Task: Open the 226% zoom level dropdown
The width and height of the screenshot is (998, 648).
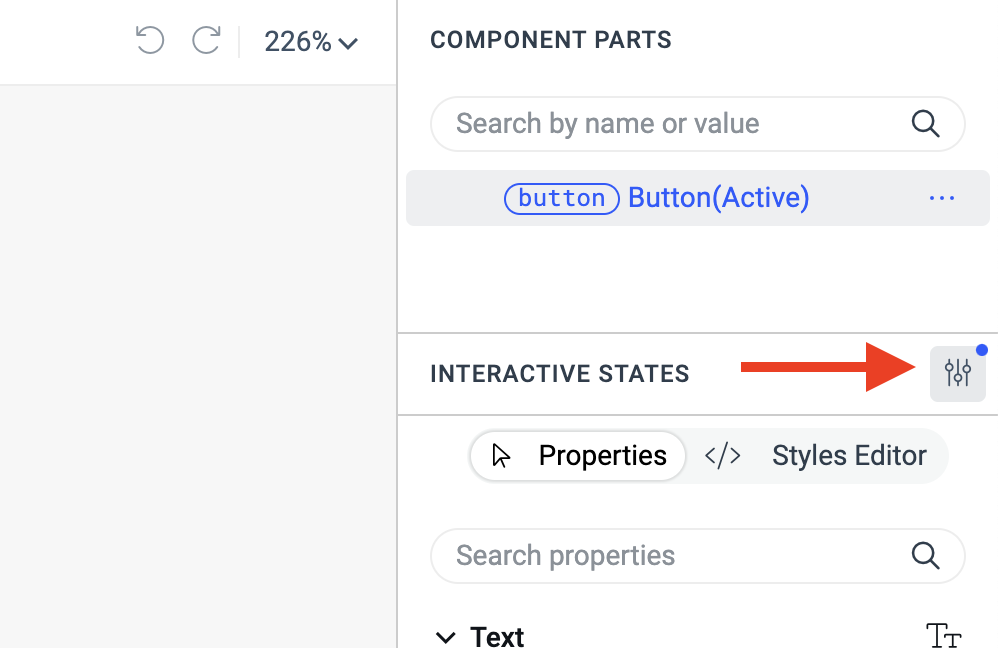Action: click(310, 42)
